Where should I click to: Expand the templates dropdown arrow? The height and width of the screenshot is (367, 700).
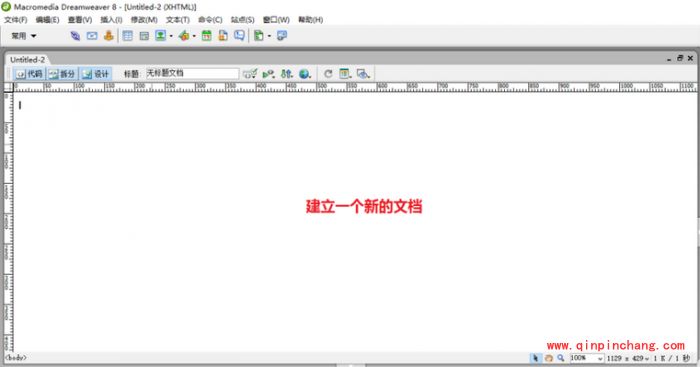(269, 36)
